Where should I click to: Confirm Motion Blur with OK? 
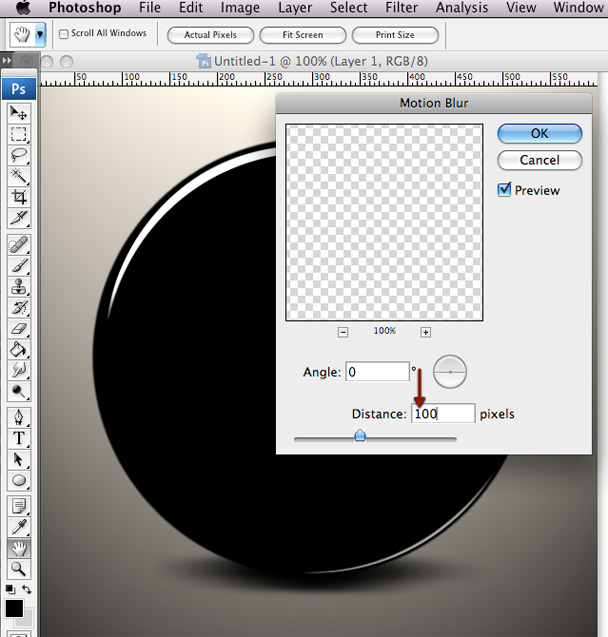click(x=539, y=134)
